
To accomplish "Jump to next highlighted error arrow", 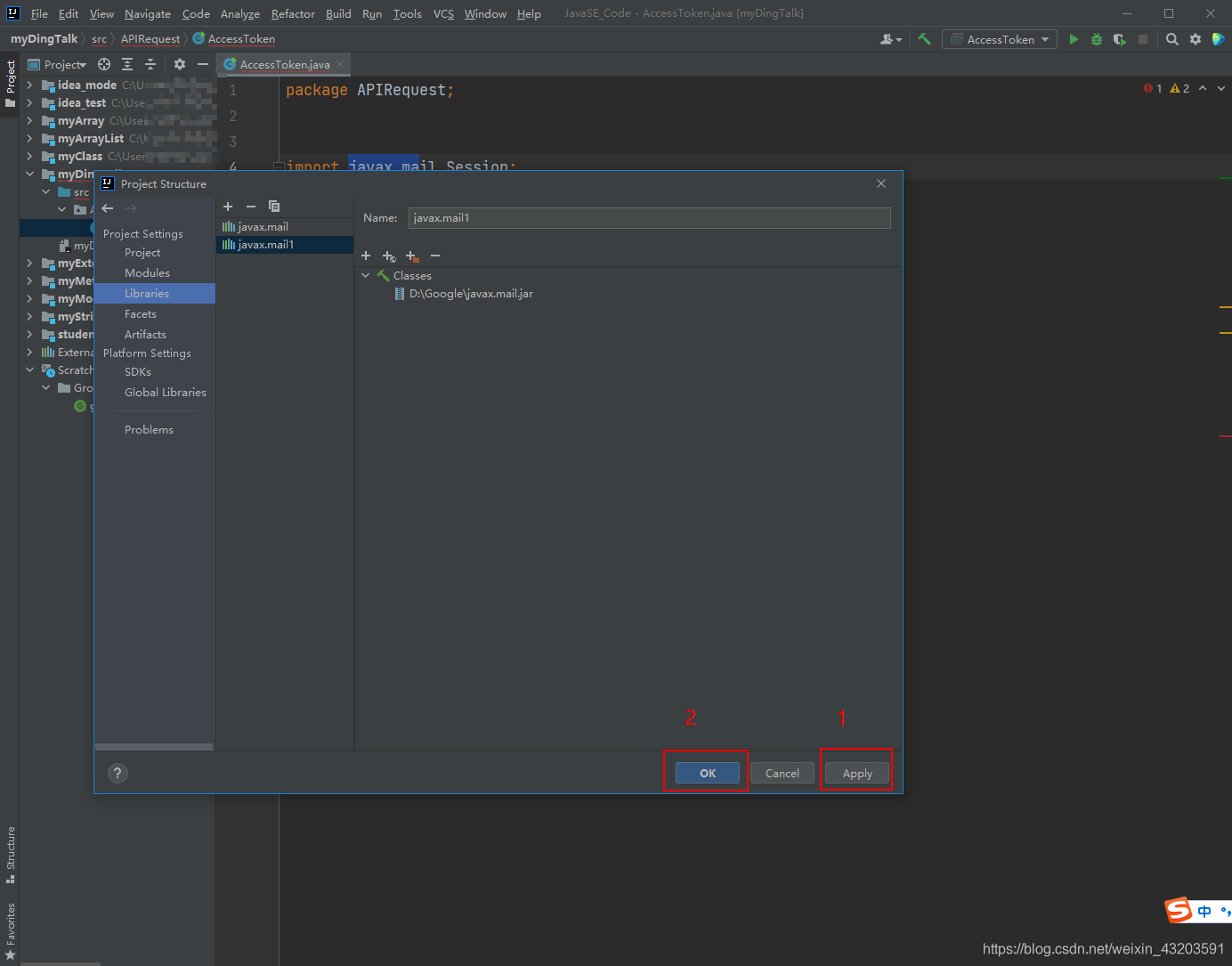I will [x=1220, y=88].
